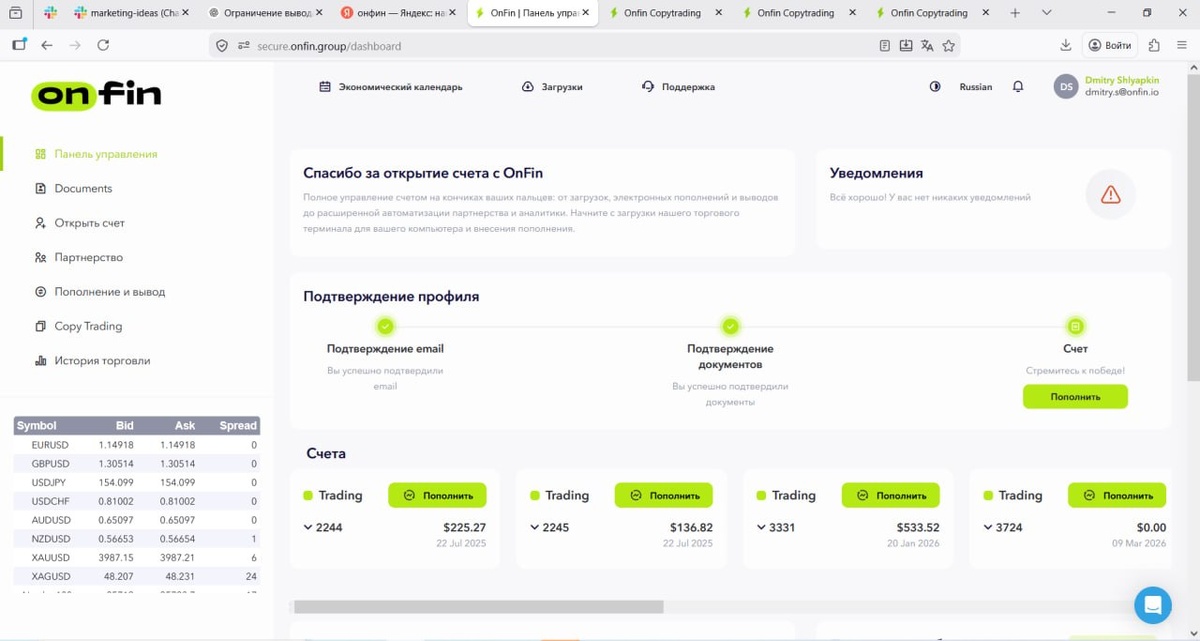Open История торговли menu item
Image resolution: width=1200 pixels, height=641 pixels.
102,361
